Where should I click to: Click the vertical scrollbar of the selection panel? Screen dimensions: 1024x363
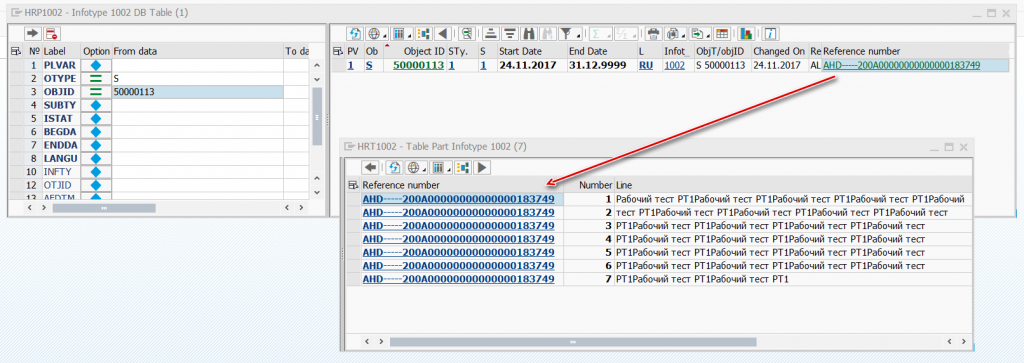click(317, 116)
